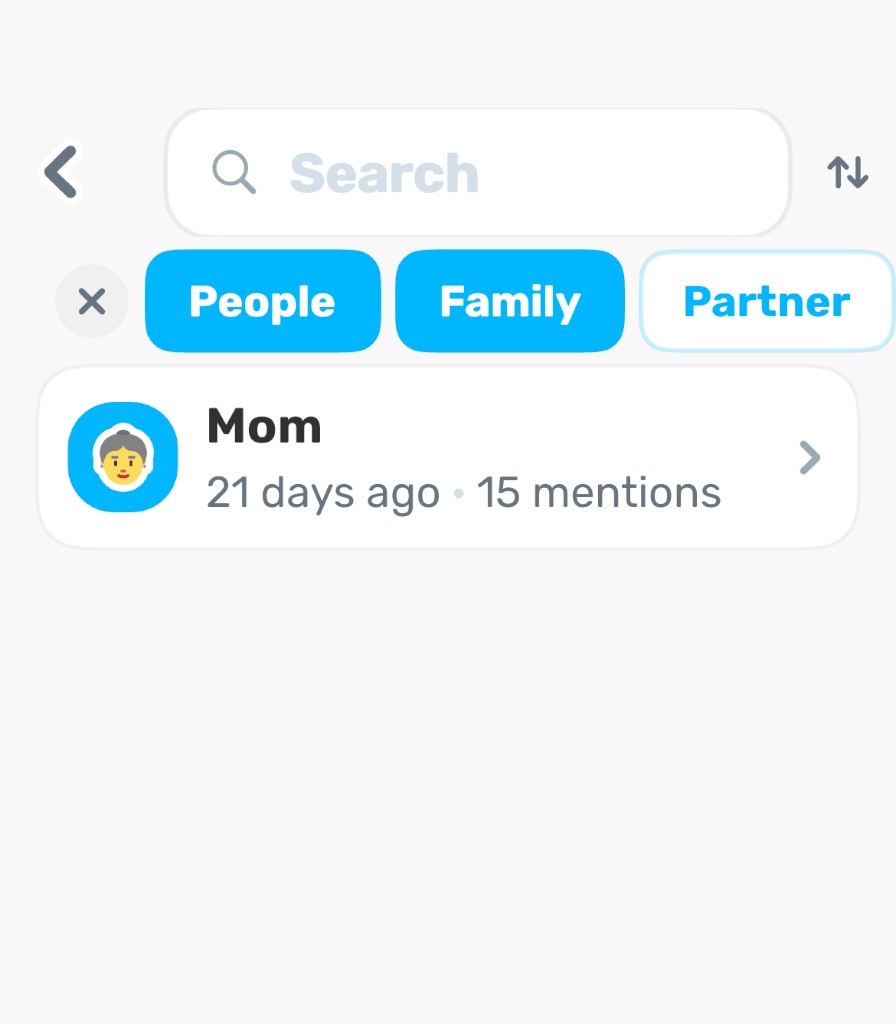This screenshot has width=896, height=1024.
Task: Filter results by the Partner tag
Action: click(x=767, y=301)
